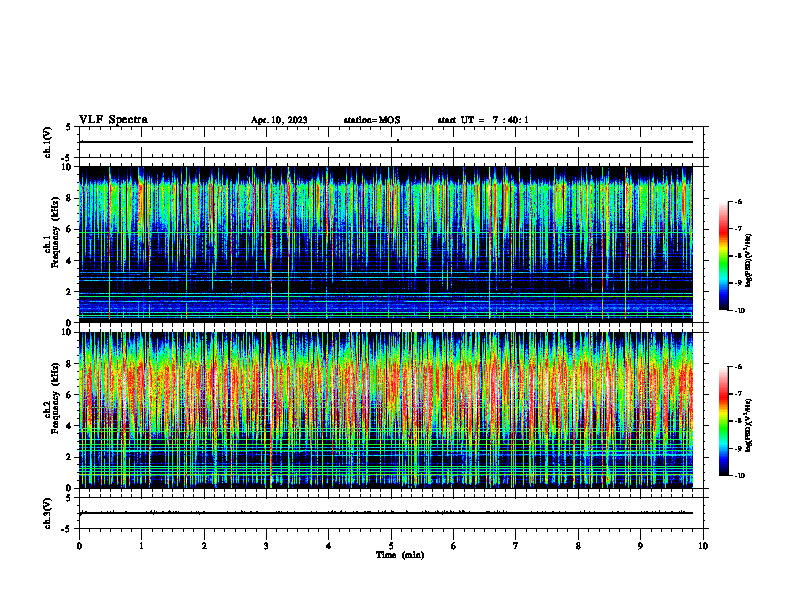Click the time axis tick label "1"
Image resolution: width=792 pixels, height=612 pixels.
point(141,546)
